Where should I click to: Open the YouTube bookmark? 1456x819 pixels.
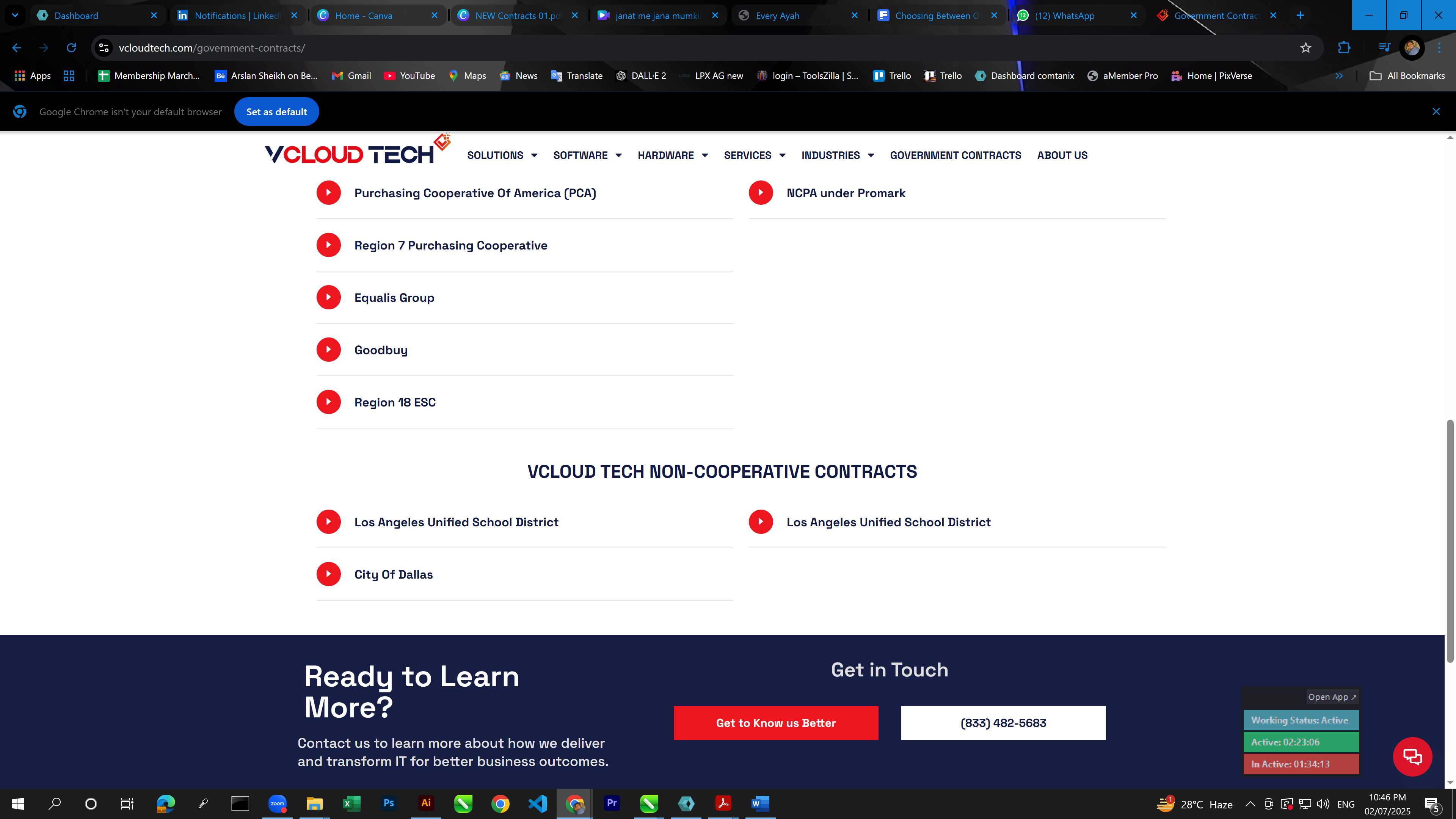click(x=409, y=76)
